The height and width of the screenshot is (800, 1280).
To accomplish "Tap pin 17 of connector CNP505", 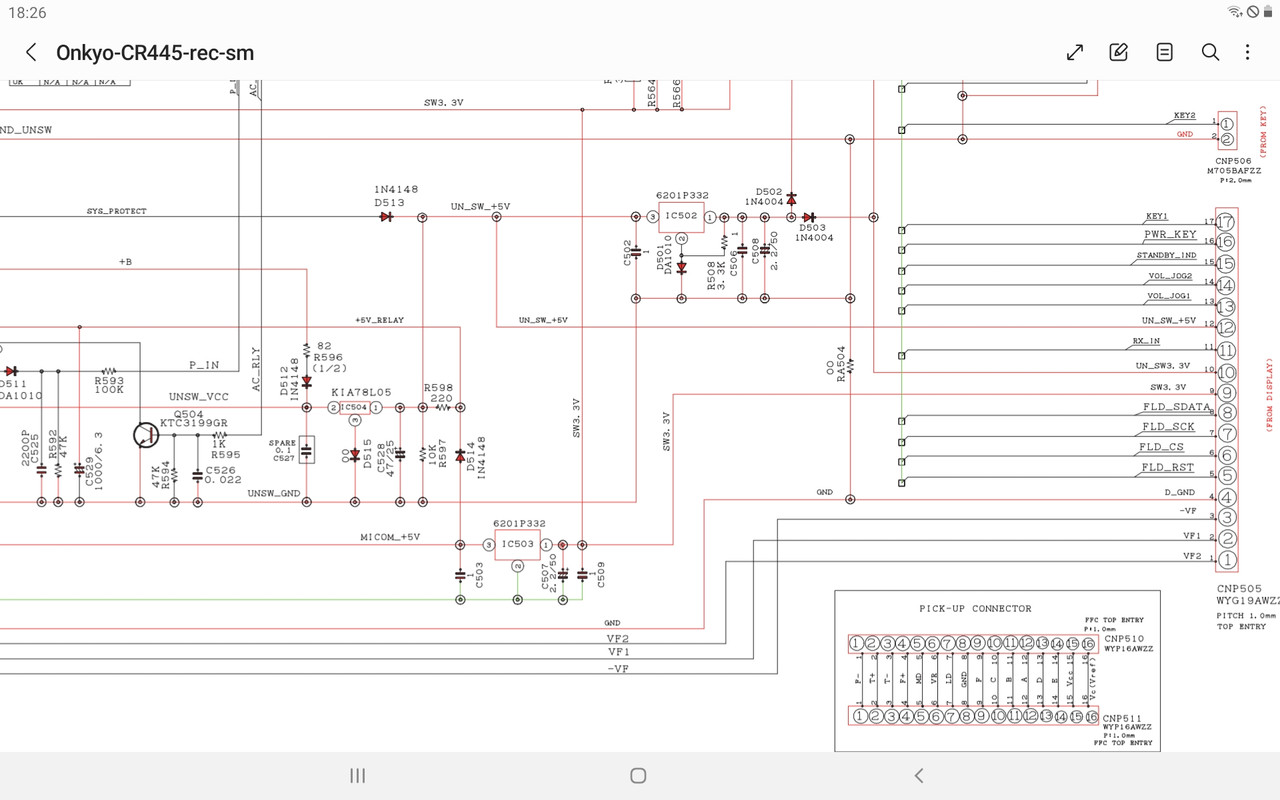I will coord(1226,223).
